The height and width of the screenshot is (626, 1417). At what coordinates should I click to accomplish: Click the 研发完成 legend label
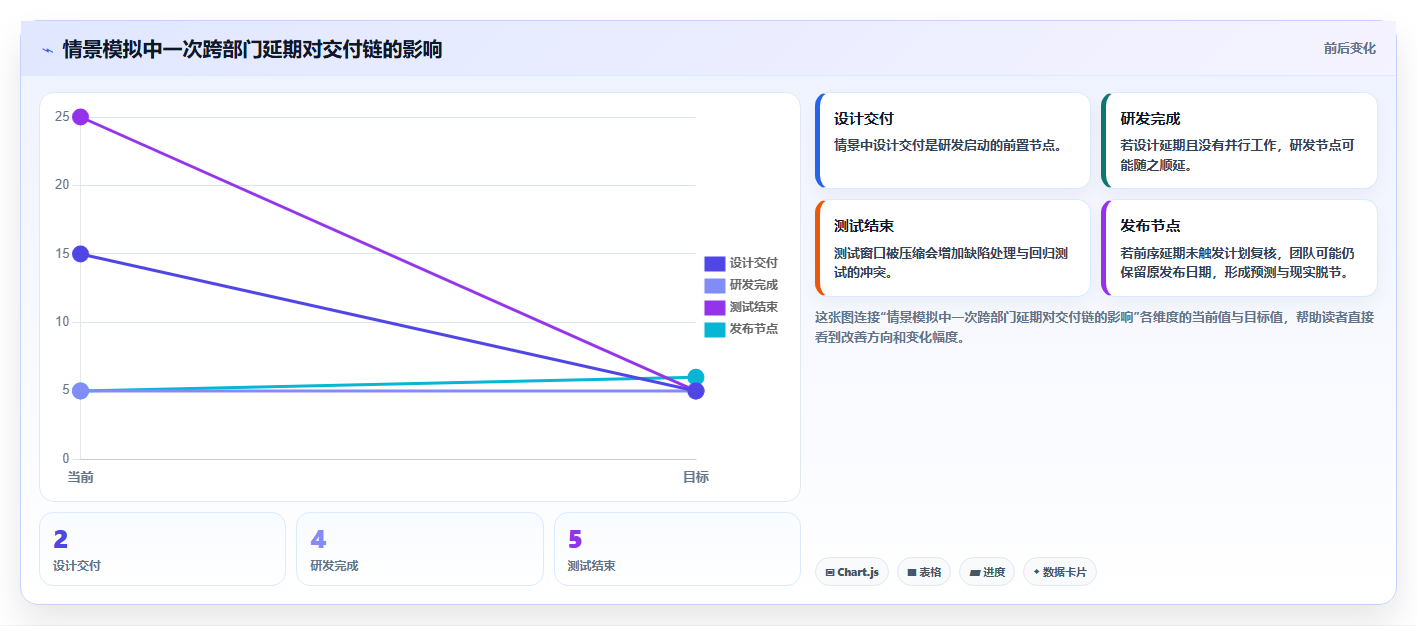[753, 285]
